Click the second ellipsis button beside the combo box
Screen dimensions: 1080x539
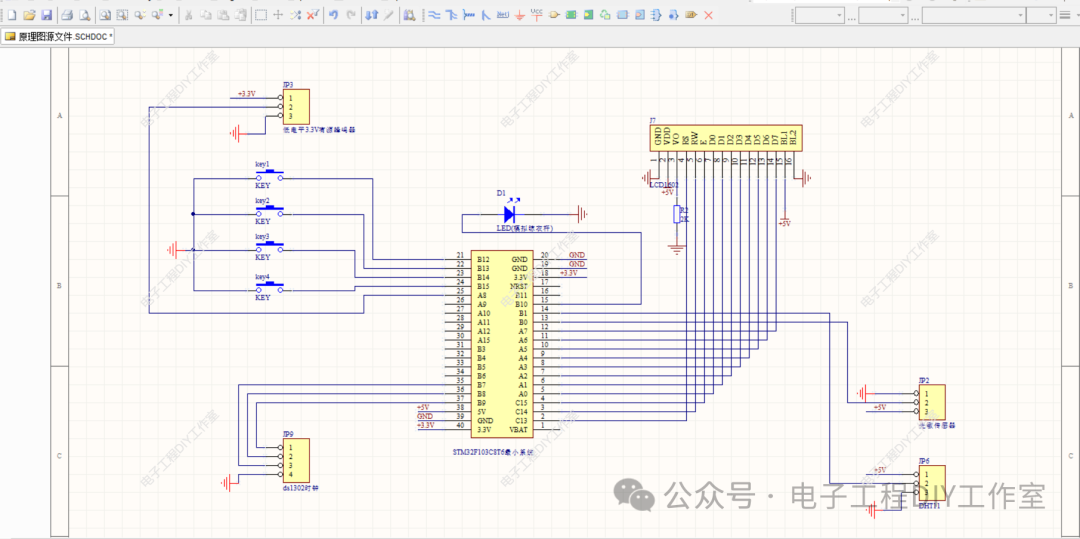(x=915, y=17)
